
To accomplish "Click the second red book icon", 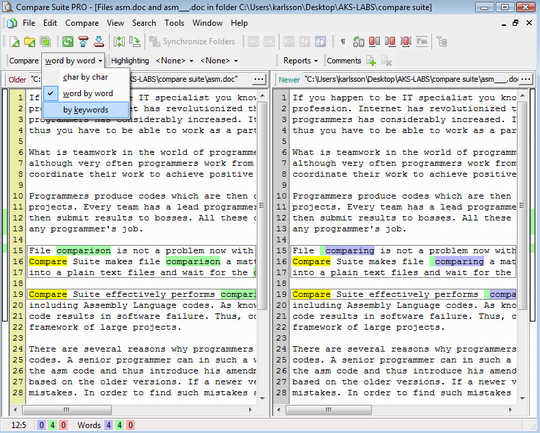I will [390, 42].
